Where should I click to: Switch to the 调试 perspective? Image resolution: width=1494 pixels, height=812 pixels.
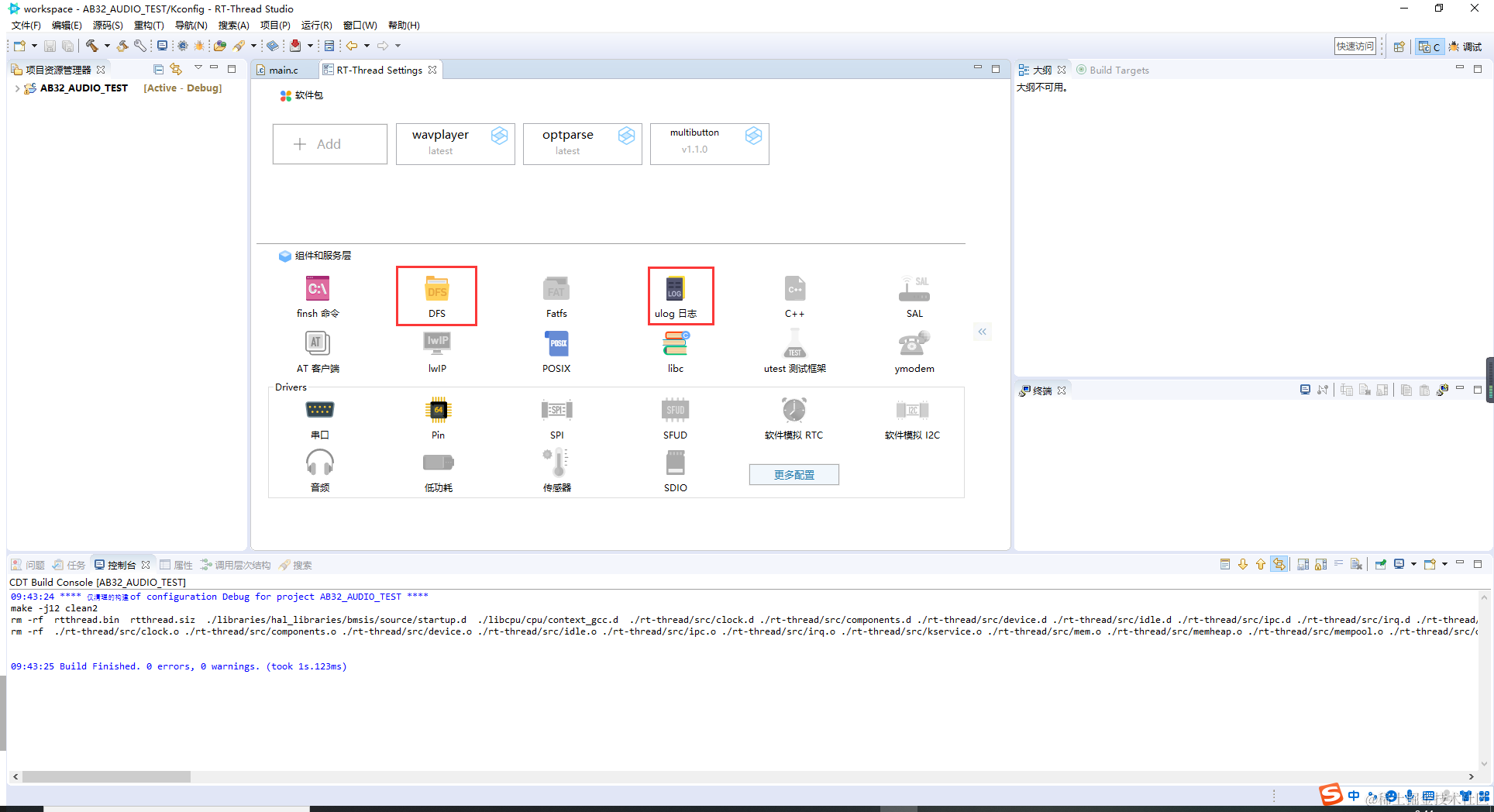point(1465,46)
